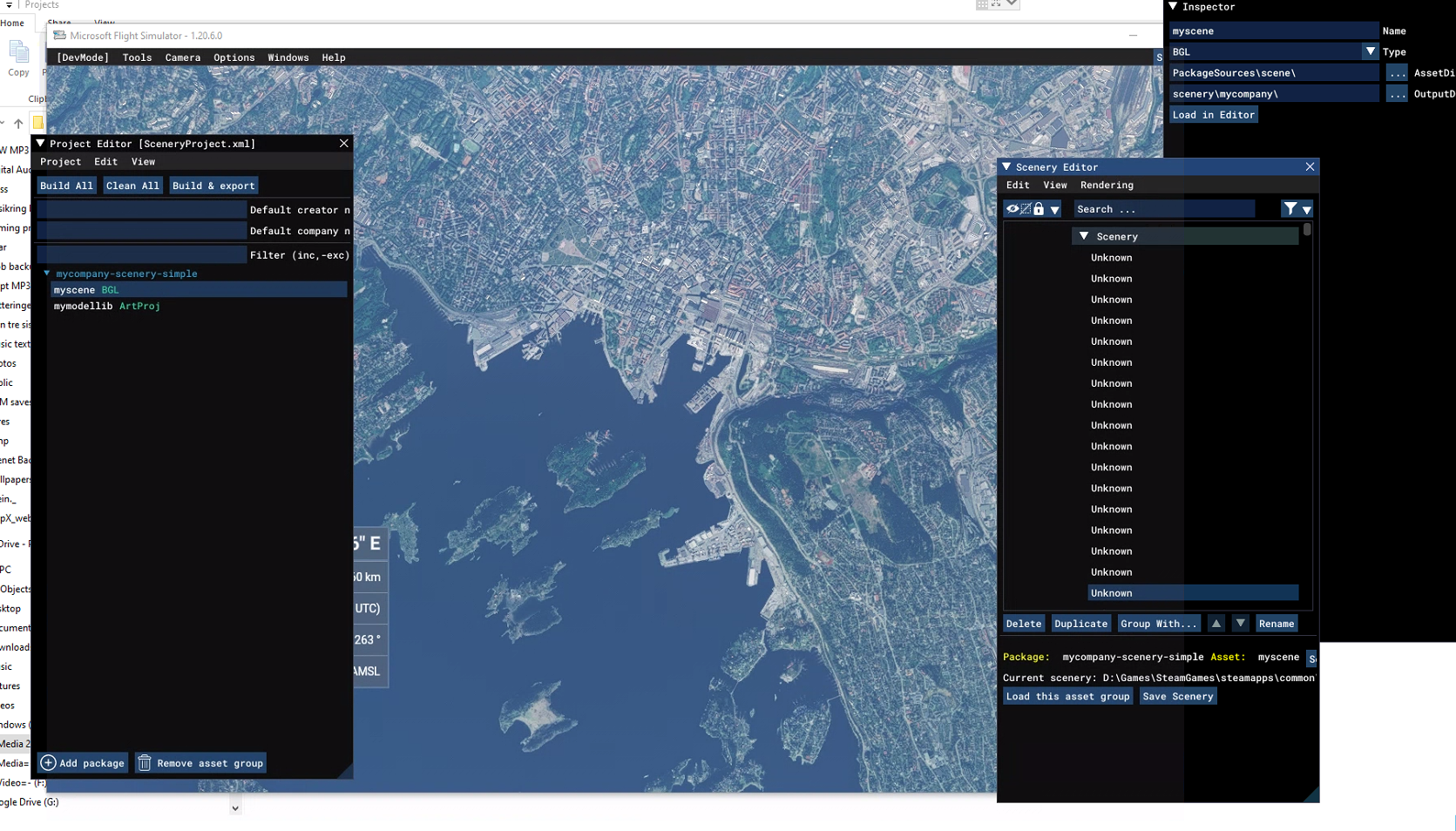Image resolution: width=1456 pixels, height=831 pixels.
Task: Click the funnel filter icon in Scenery Editor
Action: point(1290,209)
